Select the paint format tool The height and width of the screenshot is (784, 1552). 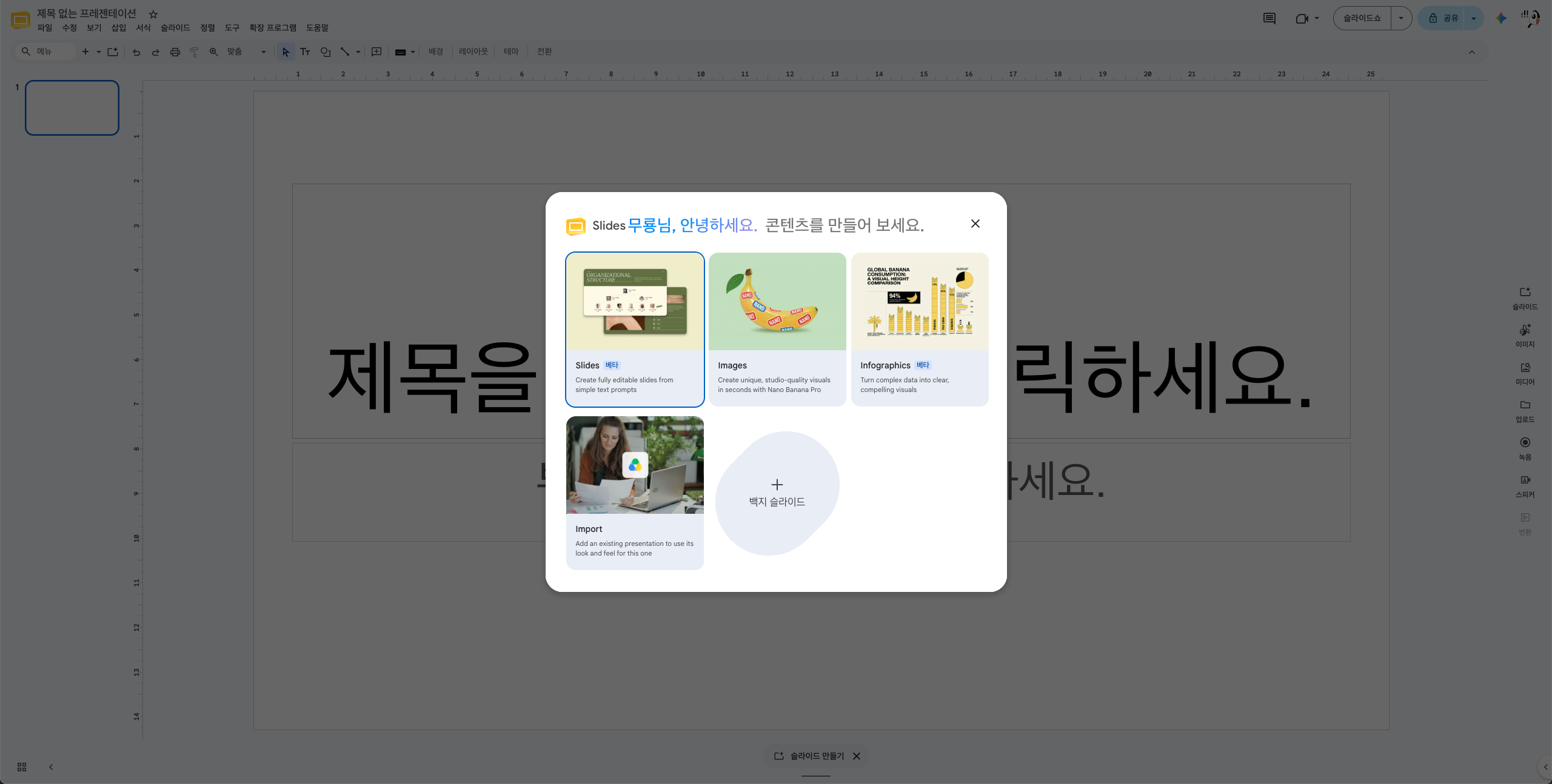point(194,52)
